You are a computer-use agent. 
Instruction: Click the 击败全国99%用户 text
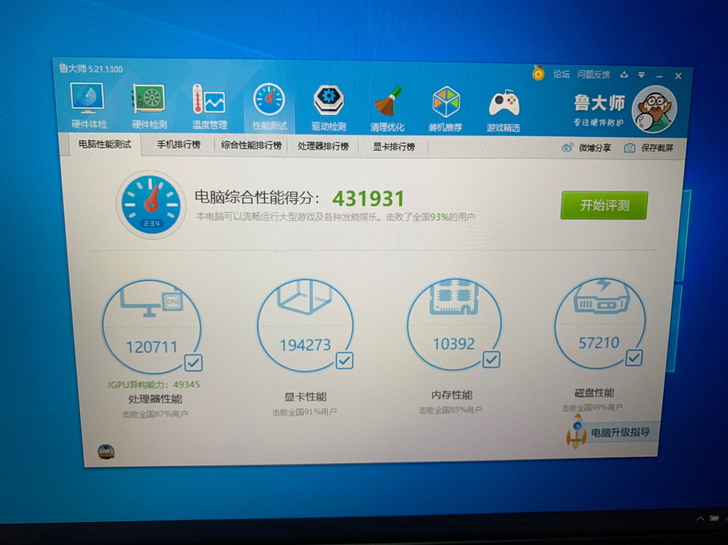coord(592,408)
